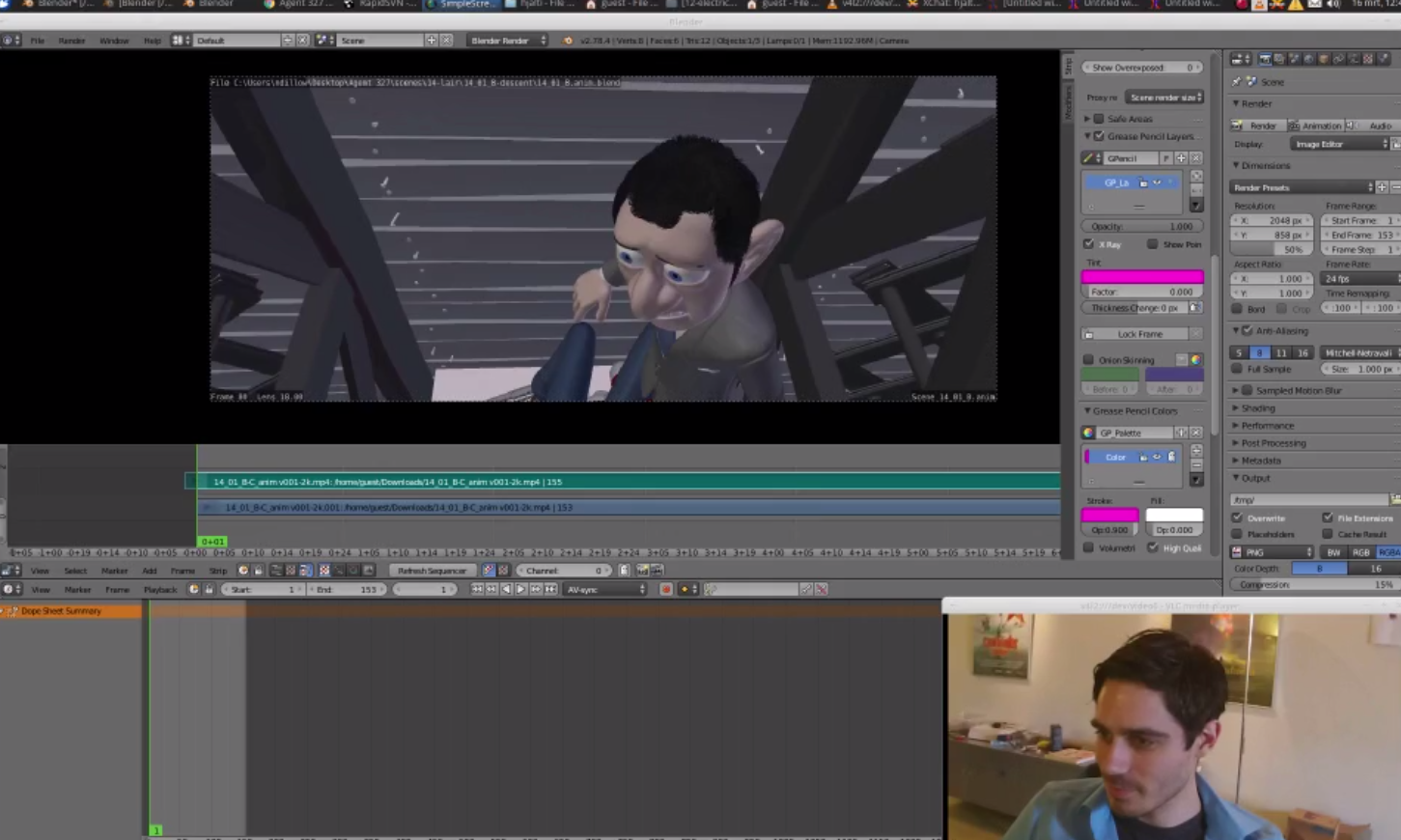Open the Help menu in the top header
This screenshot has width=1401, height=840.
pos(152,41)
